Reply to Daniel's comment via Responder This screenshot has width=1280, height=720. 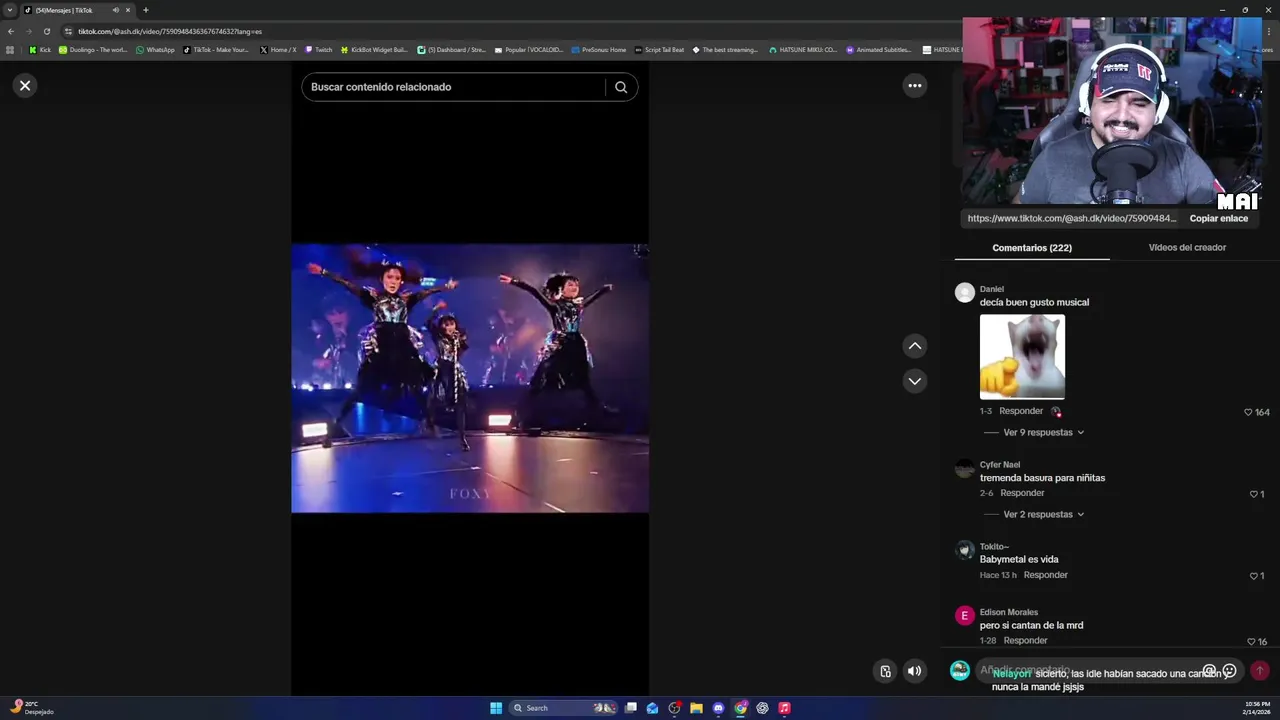click(x=1021, y=411)
